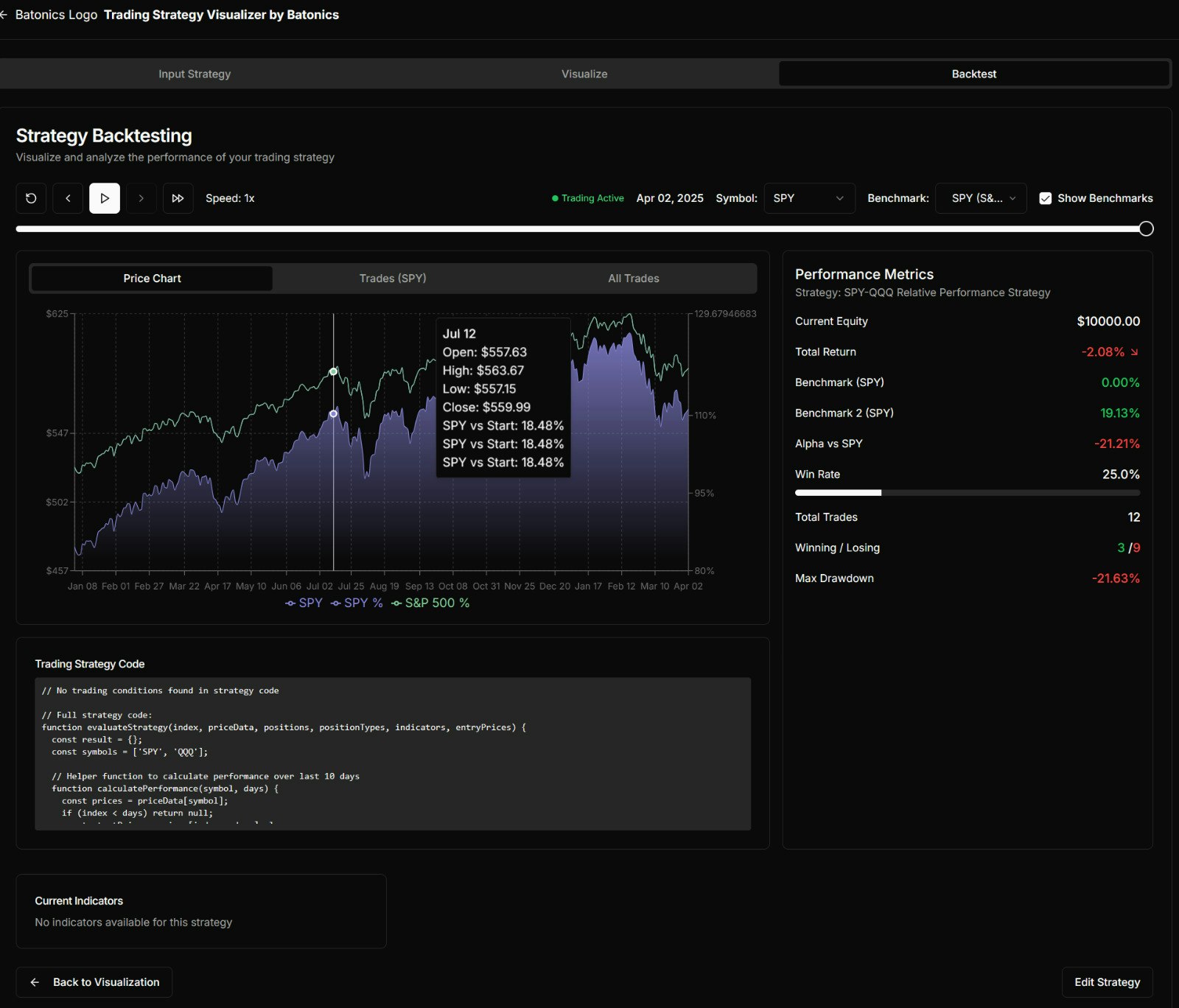Click the Current Equity $10000.00 value
Image resolution: width=1179 pixels, height=1008 pixels.
(1108, 321)
